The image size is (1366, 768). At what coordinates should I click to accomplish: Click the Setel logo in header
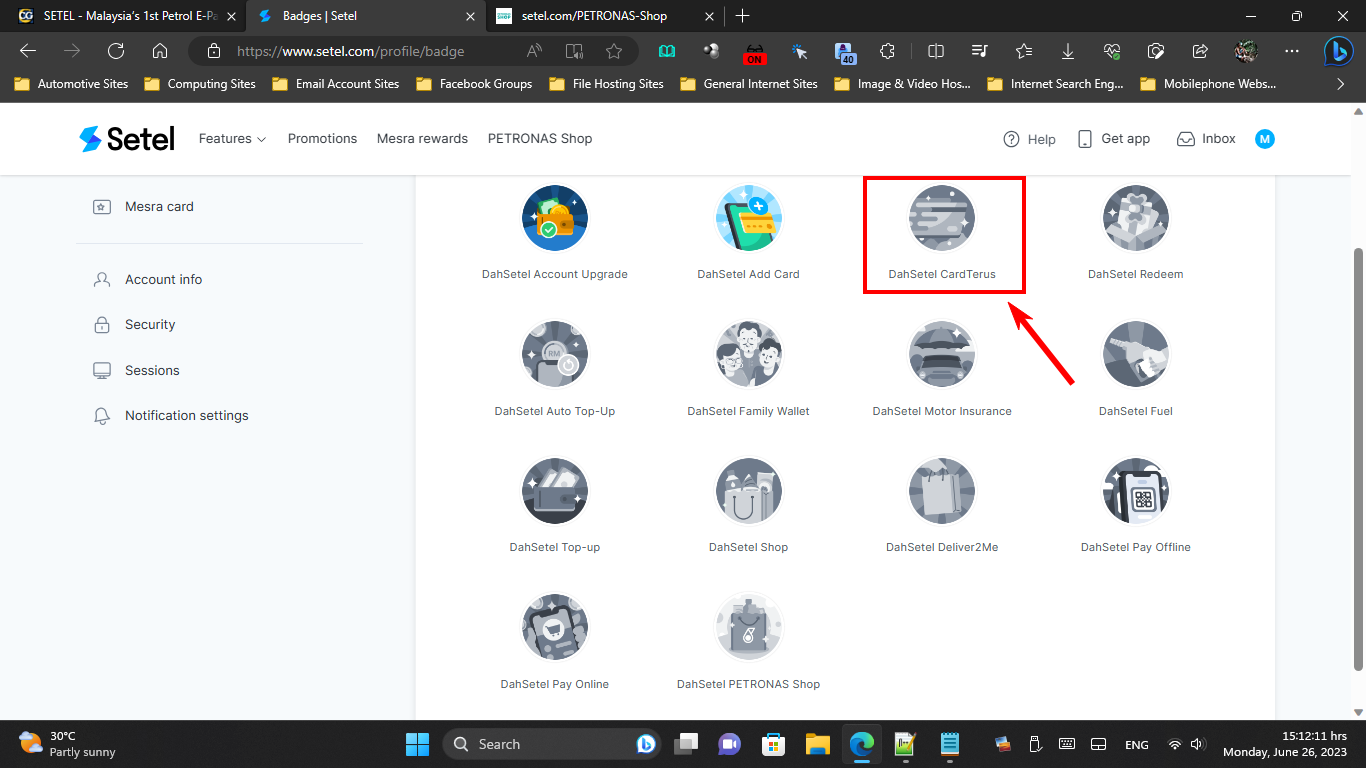[127, 139]
